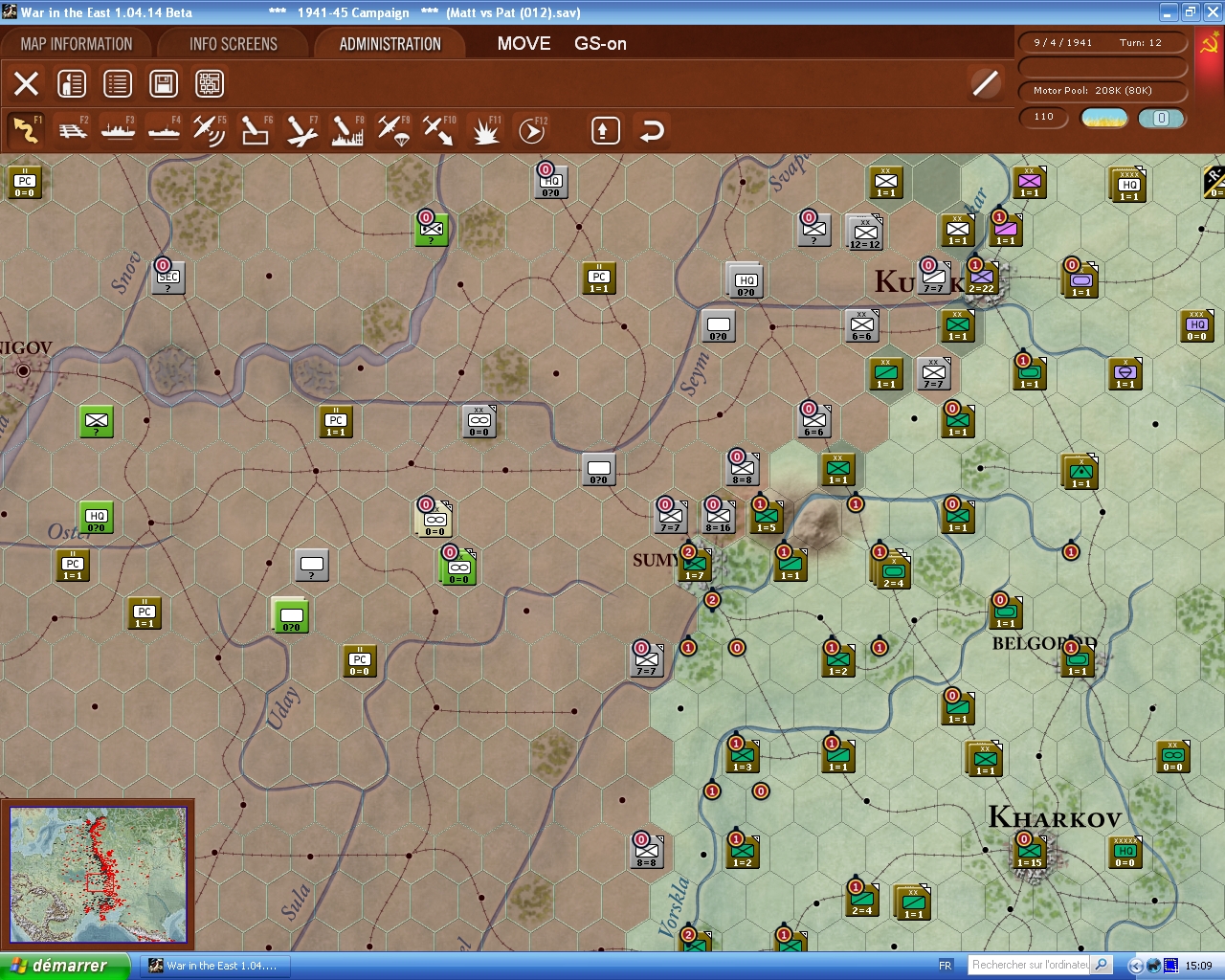Click the minimap overview thumbnail
The height and width of the screenshot is (980, 1225).
(x=98, y=874)
